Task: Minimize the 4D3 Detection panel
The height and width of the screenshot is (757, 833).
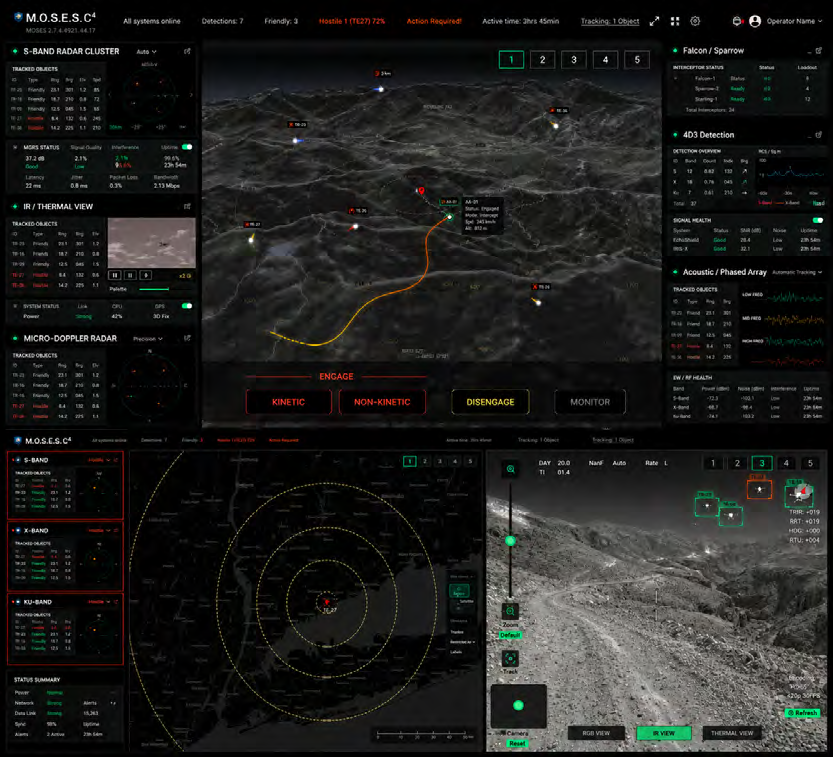Action: pyautogui.click(x=809, y=136)
